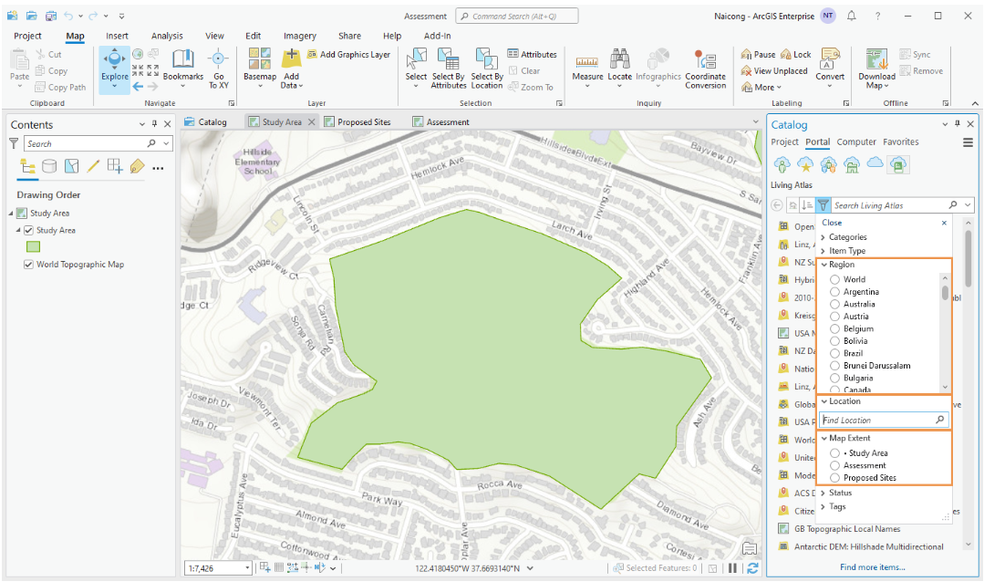List Contents by data source
The height and width of the screenshot is (583, 984).
49,166
